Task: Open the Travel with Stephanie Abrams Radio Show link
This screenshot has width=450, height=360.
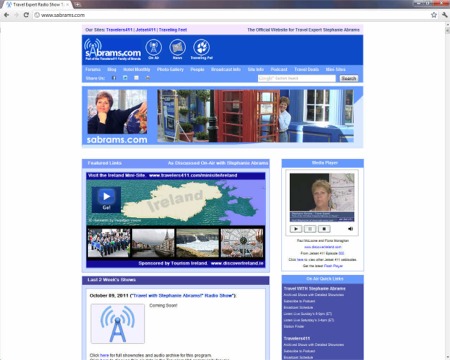Action: [183, 296]
